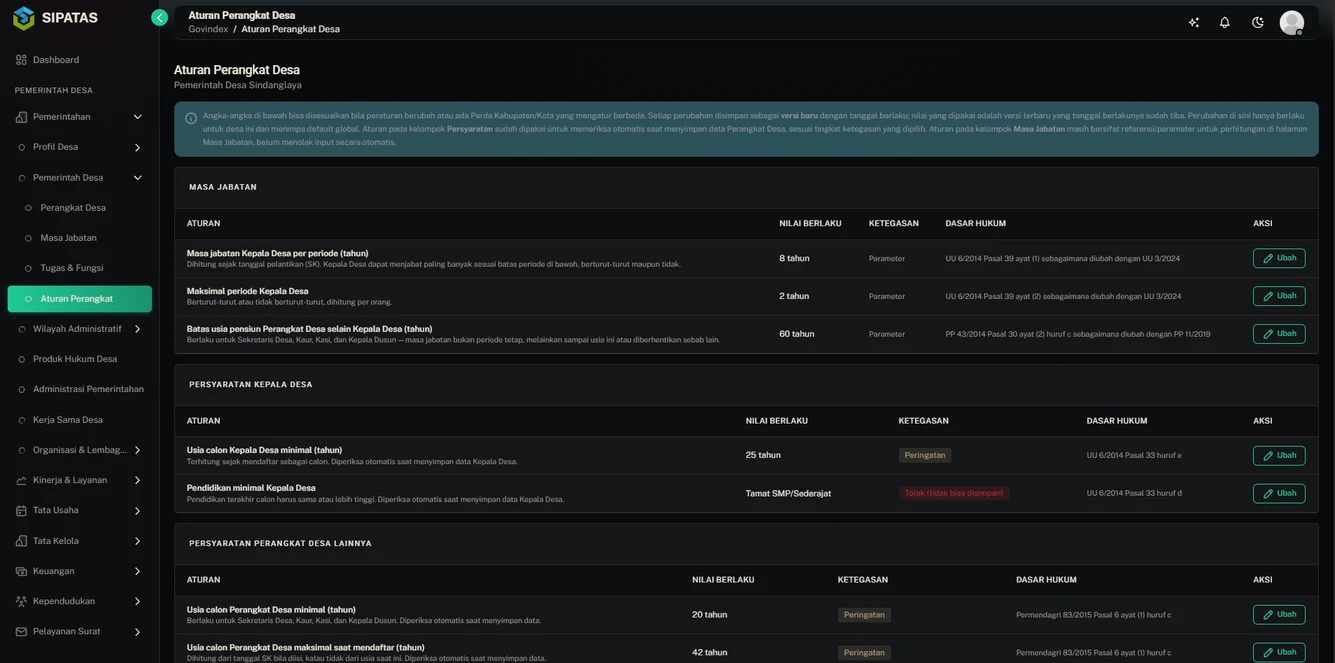
Task: Click Ubah for Batas usia pensiun Perangkat Desa
Action: click(x=1279, y=334)
